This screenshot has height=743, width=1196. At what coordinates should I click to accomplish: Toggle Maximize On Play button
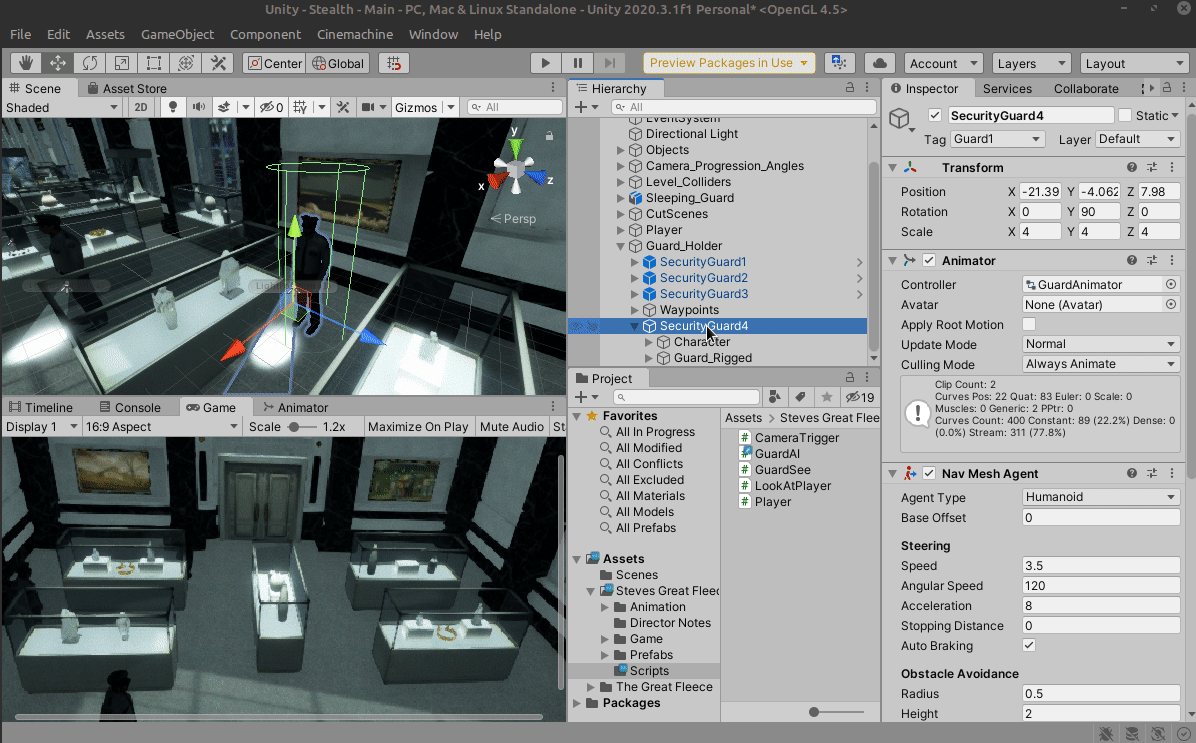point(418,426)
